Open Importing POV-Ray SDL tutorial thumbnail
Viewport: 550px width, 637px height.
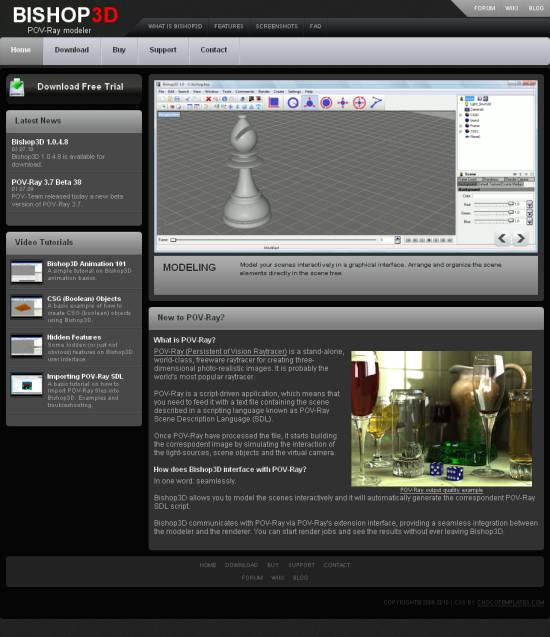click(26, 384)
